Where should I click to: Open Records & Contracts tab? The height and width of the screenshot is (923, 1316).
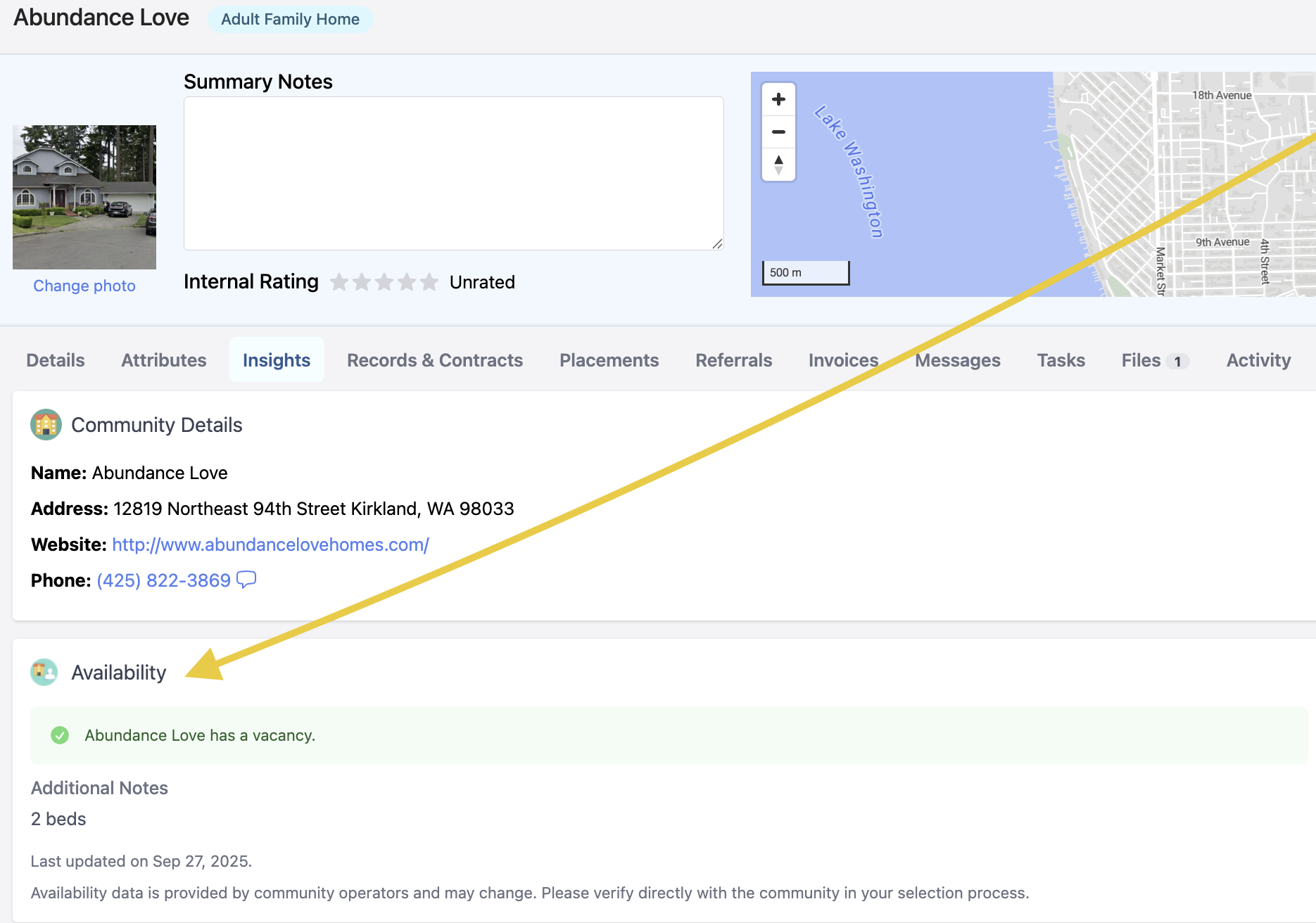point(435,360)
